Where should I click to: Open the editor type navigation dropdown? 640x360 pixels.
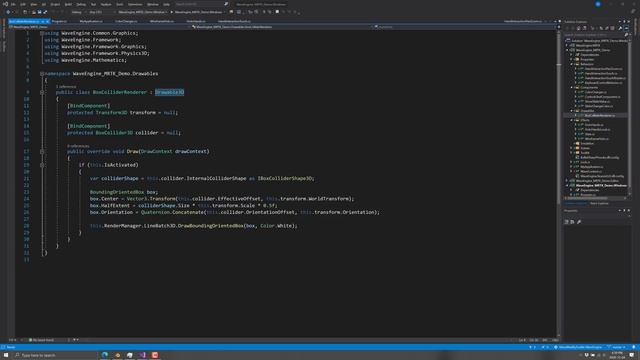(282, 27)
